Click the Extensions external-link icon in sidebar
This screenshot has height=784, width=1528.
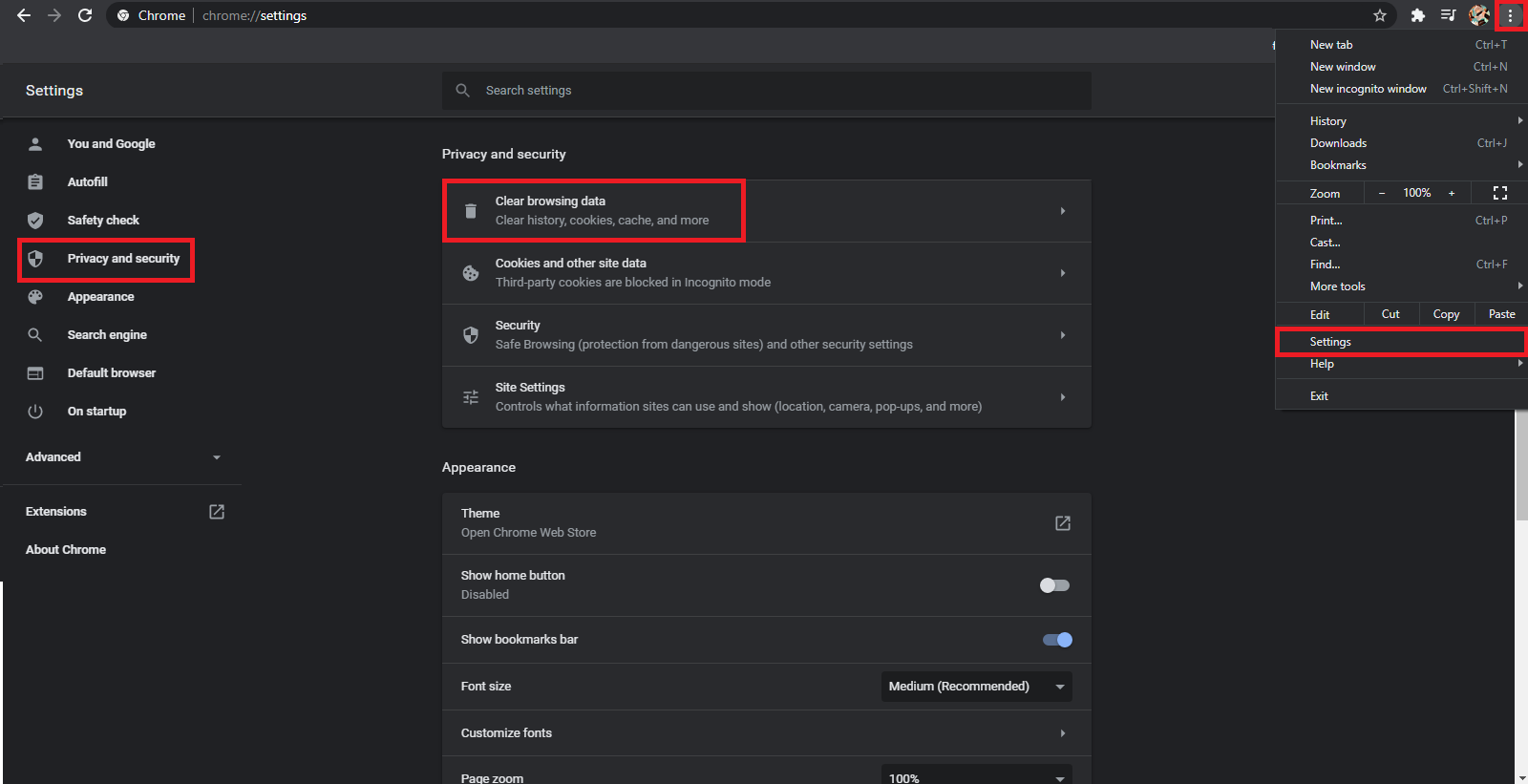[217, 512]
